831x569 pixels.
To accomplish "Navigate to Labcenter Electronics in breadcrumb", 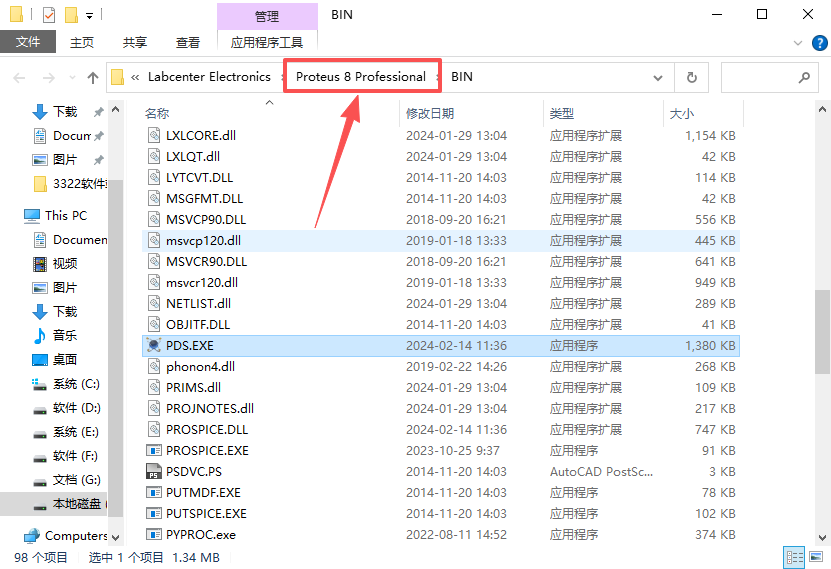I will pos(209,77).
